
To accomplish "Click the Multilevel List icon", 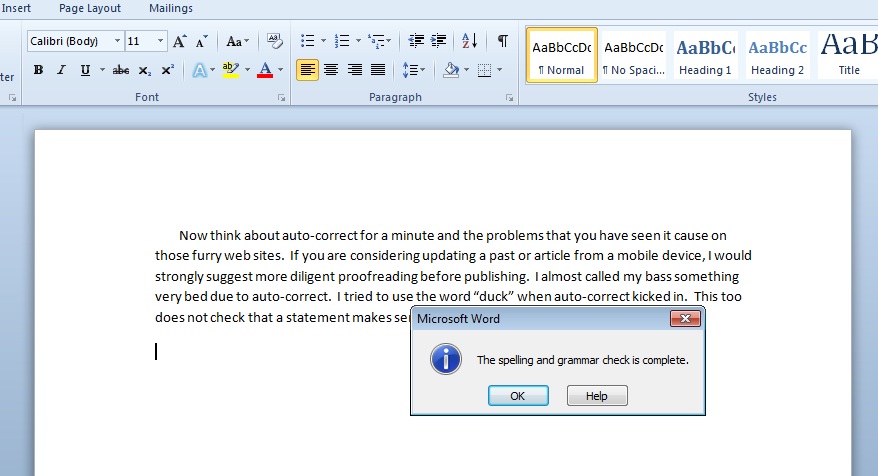I will point(379,41).
